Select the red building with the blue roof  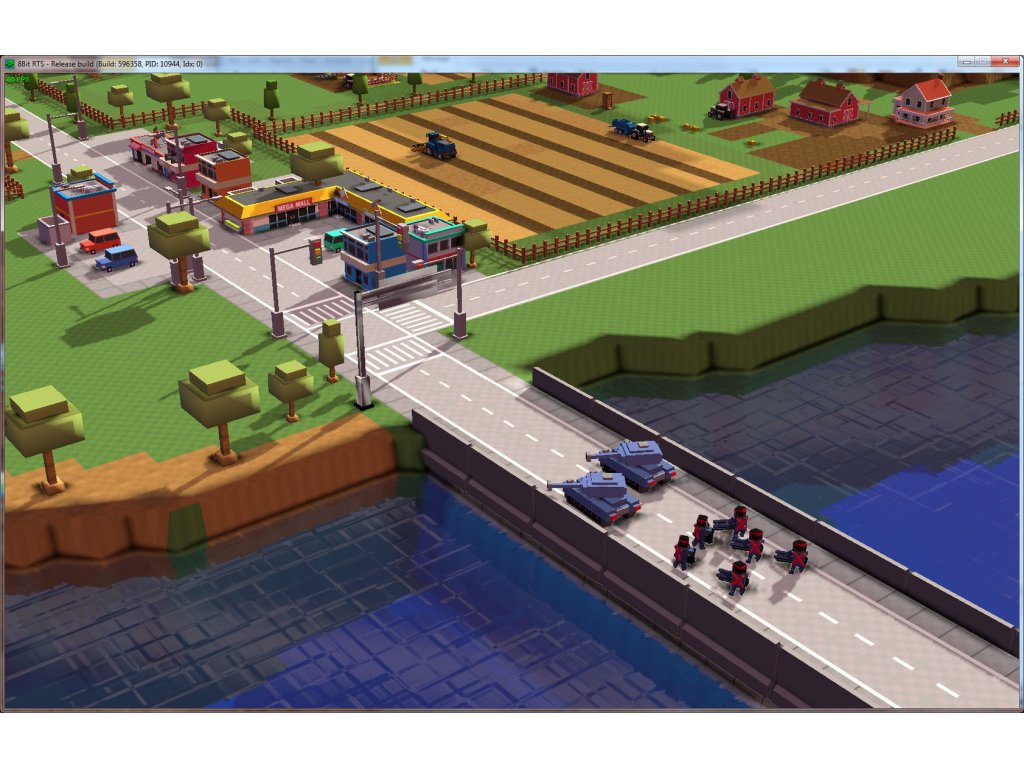pyautogui.click(x=84, y=206)
